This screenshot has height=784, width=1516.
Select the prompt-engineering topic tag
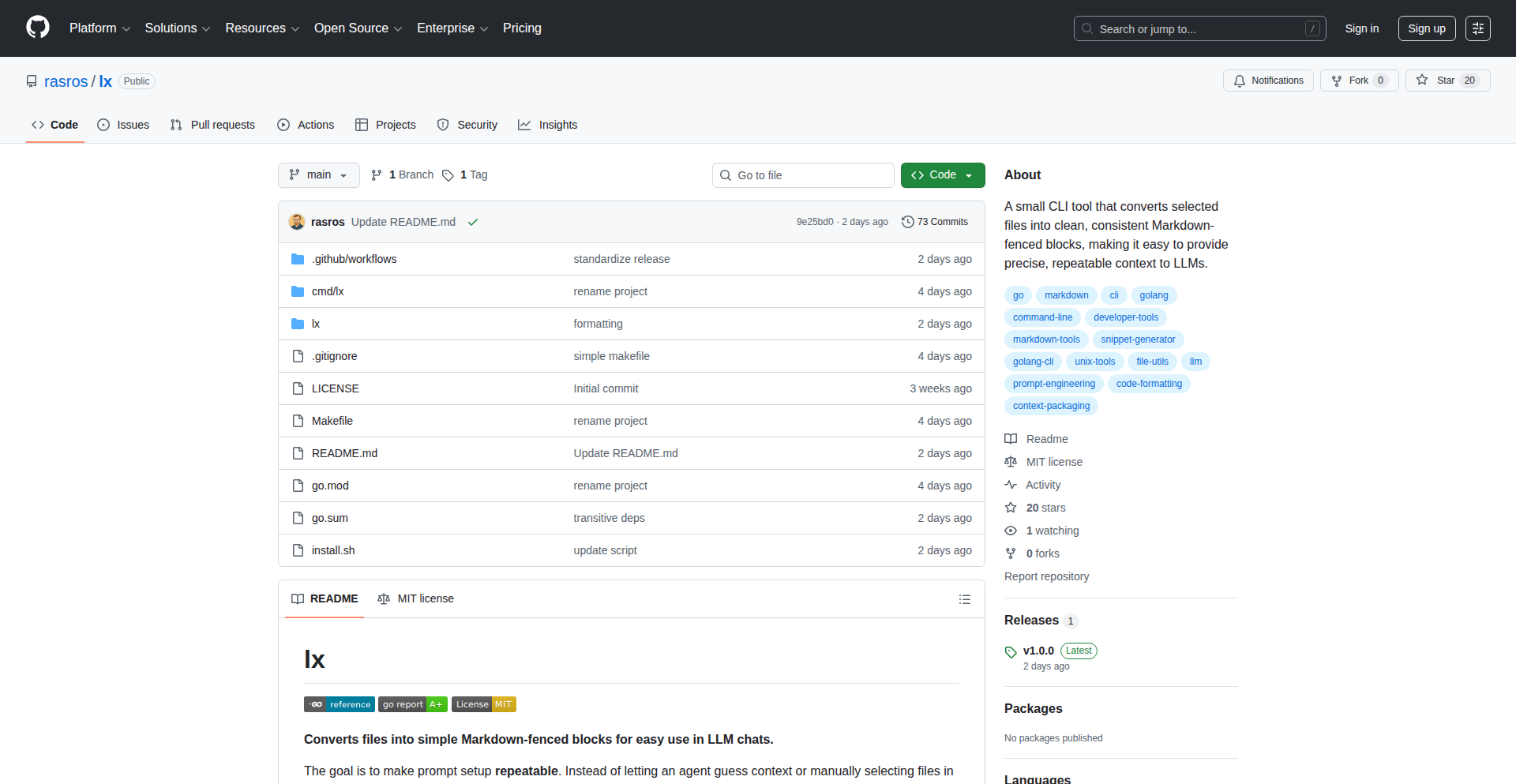[x=1053, y=384]
